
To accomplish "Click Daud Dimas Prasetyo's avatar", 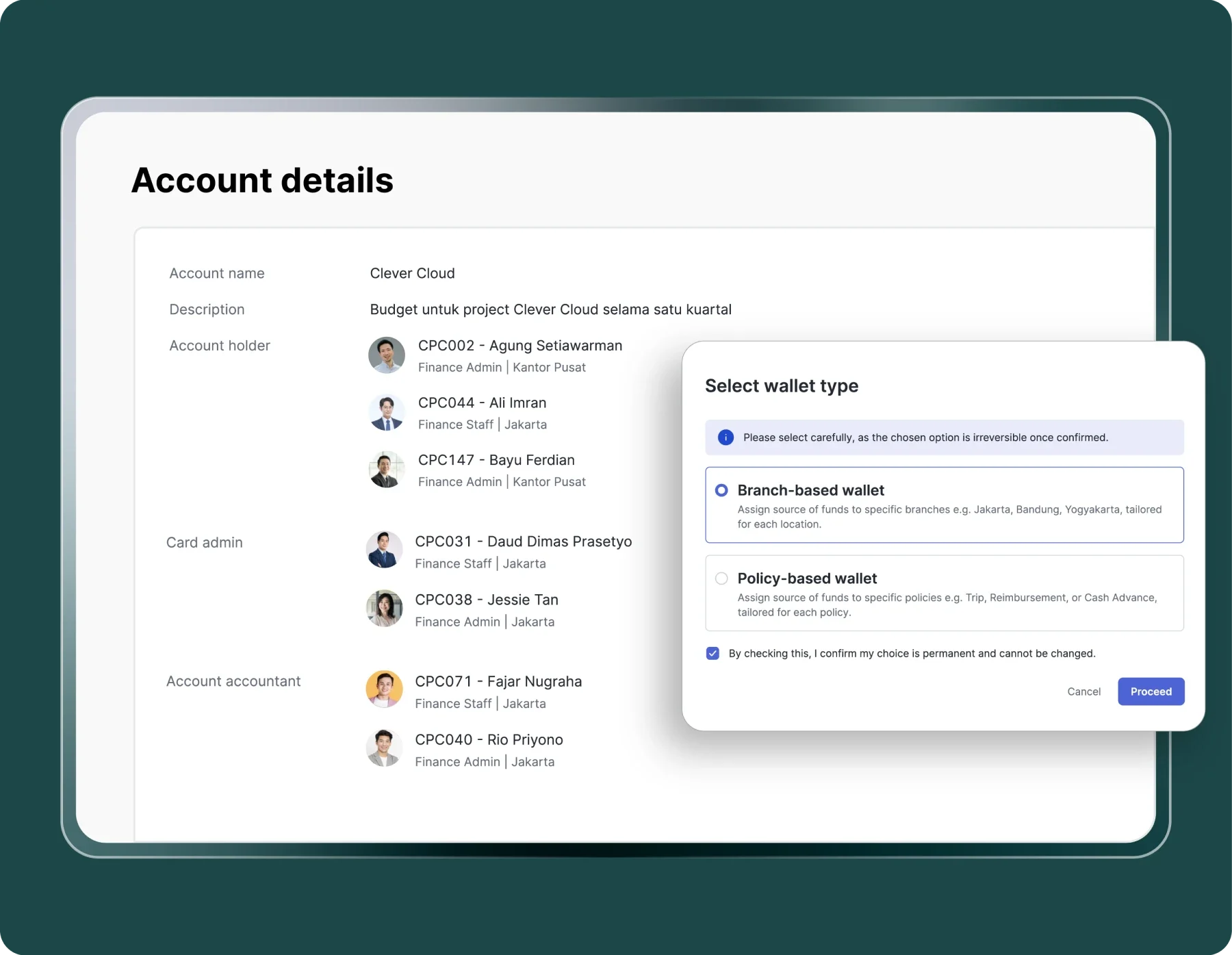I will [x=384, y=550].
